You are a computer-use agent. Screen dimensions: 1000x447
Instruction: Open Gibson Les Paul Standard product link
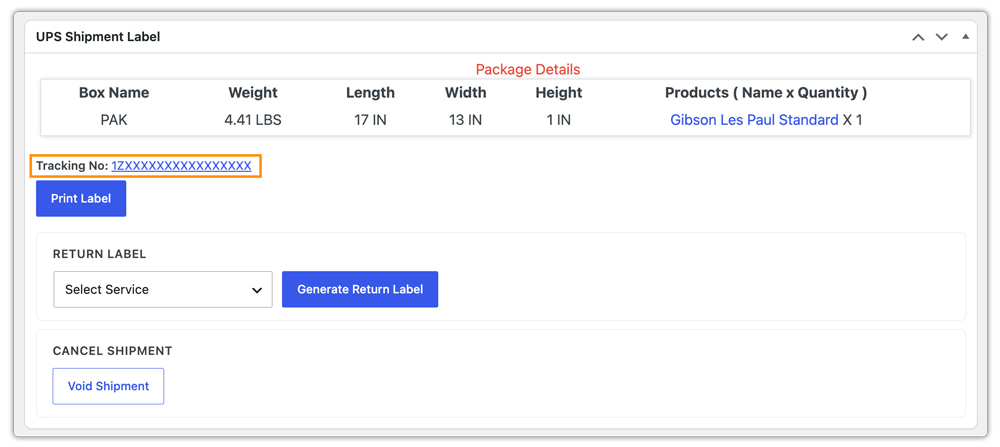754,120
